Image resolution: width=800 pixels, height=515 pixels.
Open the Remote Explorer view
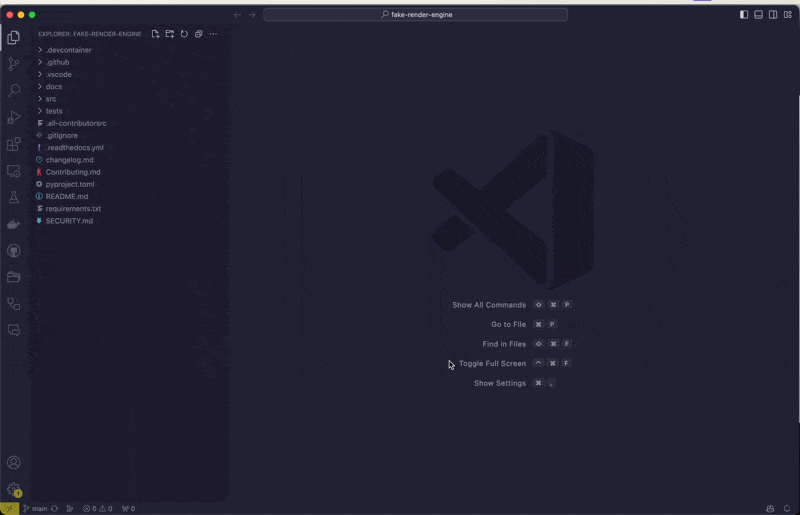14,171
